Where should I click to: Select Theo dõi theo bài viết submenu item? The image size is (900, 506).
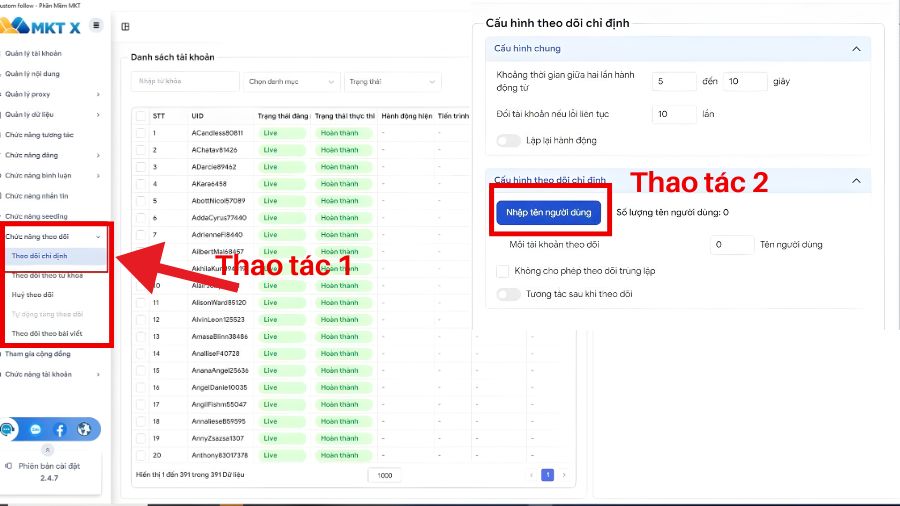(47, 333)
